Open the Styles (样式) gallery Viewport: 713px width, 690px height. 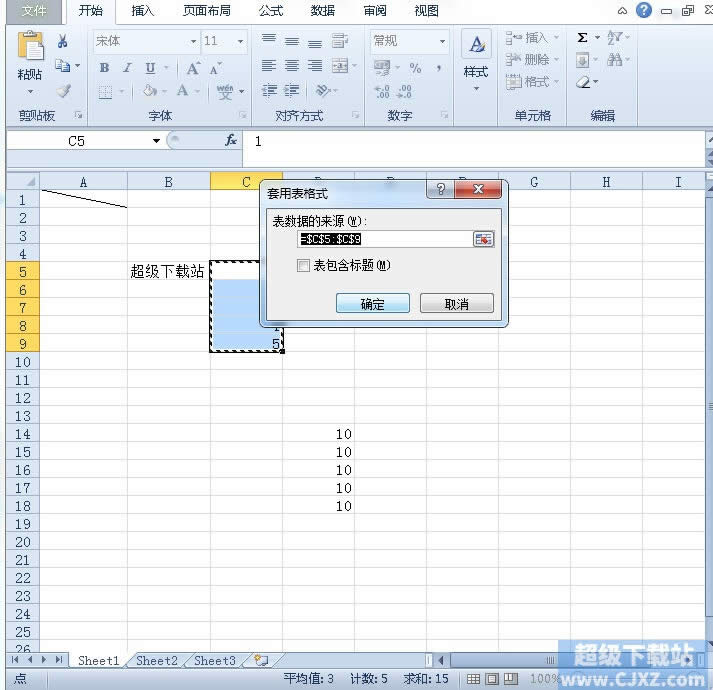click(476, 60)
